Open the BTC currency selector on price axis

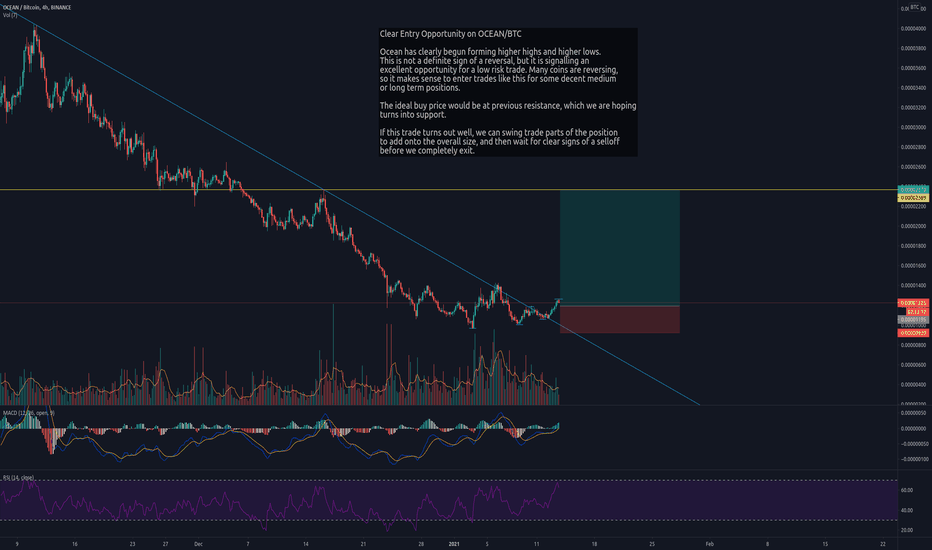(914, 7)
